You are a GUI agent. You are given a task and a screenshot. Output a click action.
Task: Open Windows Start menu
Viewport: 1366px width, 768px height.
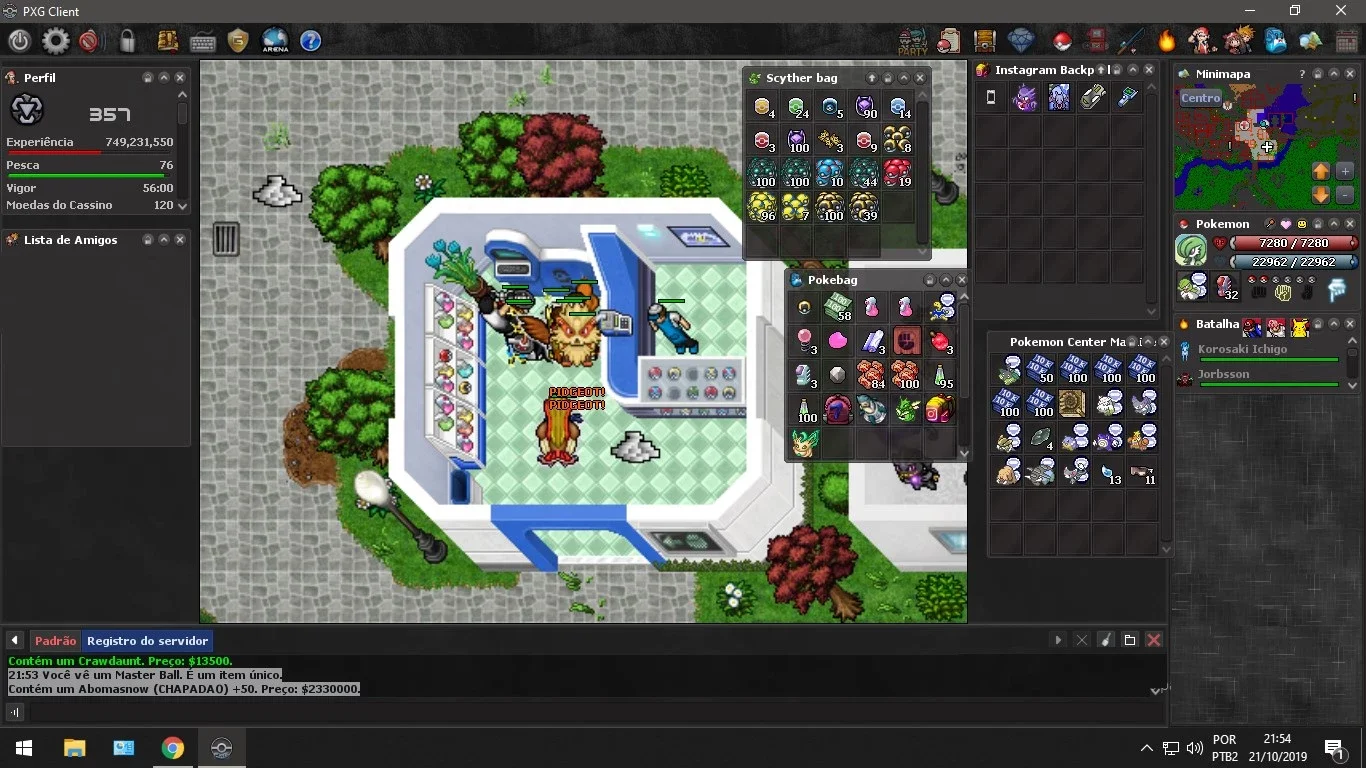pos(23,748)
